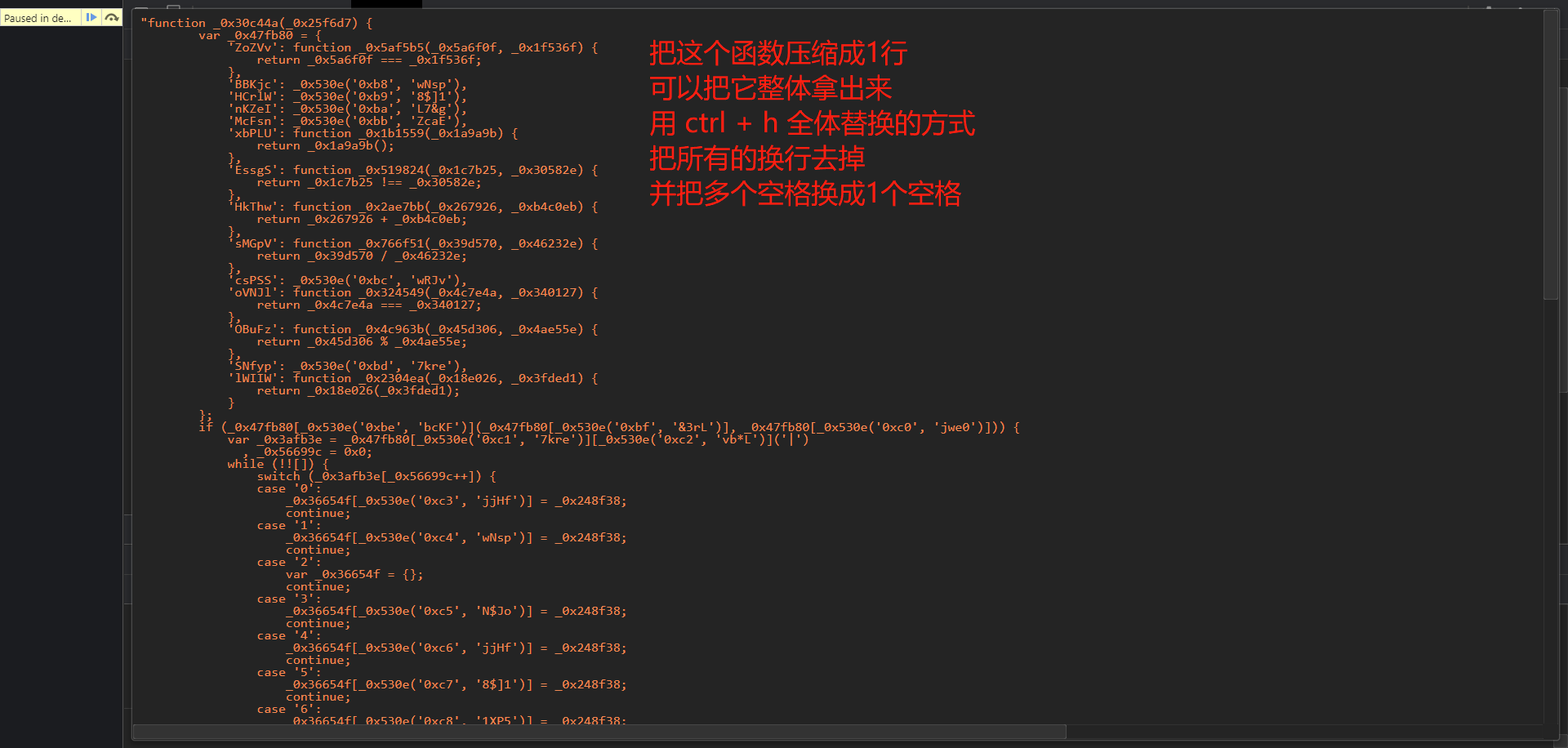The width and height of the screenshot is (1568, 748).
Task: Step over next function call icon
Action: [x=112, y=16]
